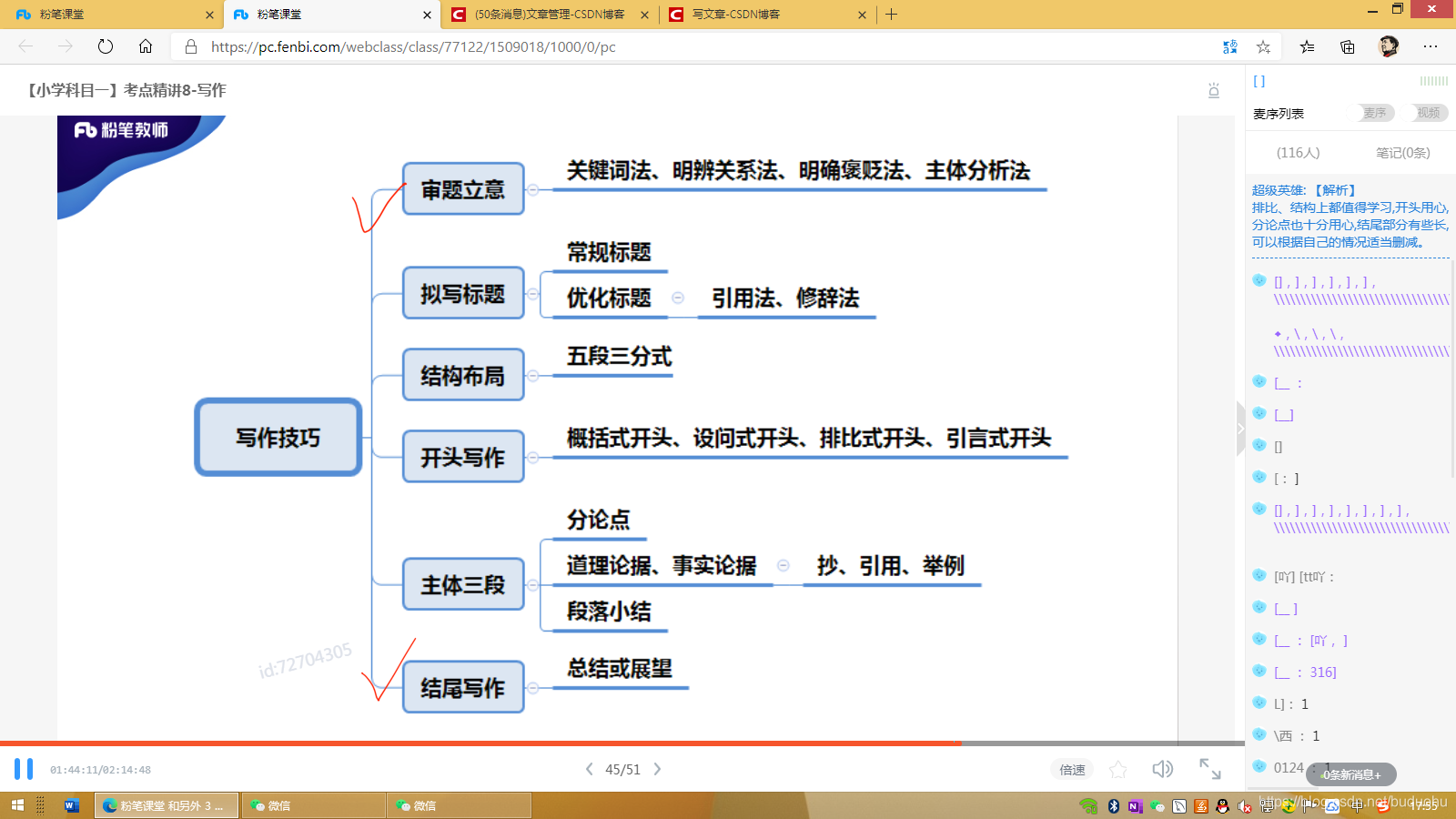Open Word from the taskbar
1456x819 pixels.
[x=72, y=805]
